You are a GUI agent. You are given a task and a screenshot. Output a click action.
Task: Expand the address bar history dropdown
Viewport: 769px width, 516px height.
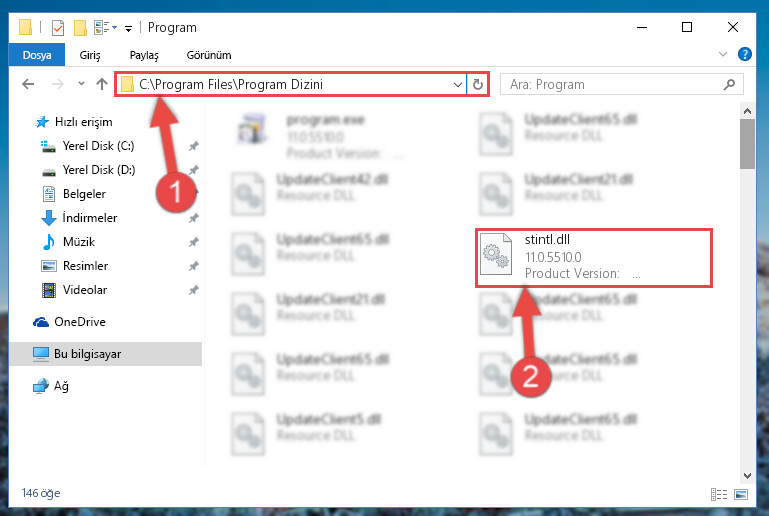coord(458,84)
